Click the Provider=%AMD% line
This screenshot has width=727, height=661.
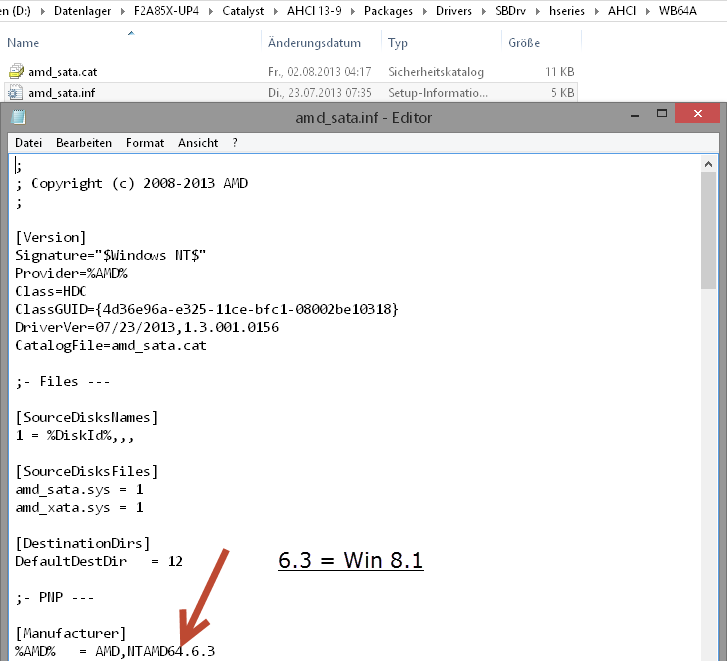point(71,273)
